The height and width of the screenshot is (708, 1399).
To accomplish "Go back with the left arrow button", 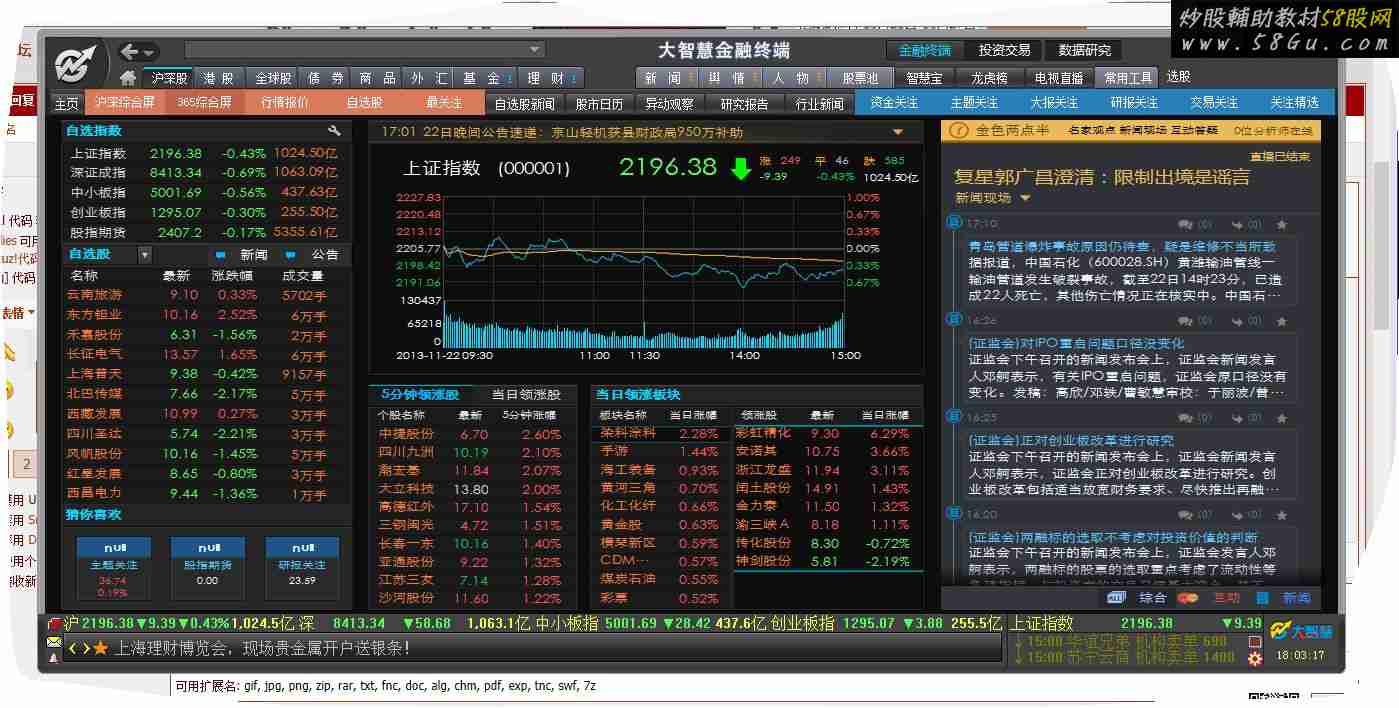I will pyautogui.click(x=129, y=51).
